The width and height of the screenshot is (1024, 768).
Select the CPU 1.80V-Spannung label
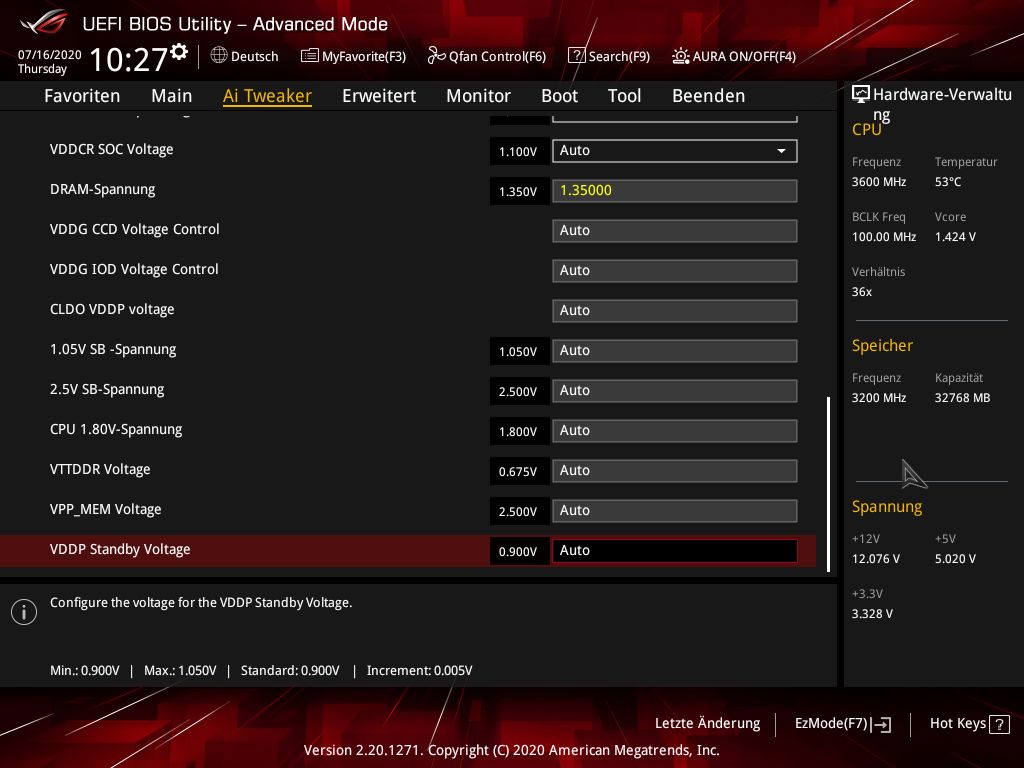tap(116, 429)
